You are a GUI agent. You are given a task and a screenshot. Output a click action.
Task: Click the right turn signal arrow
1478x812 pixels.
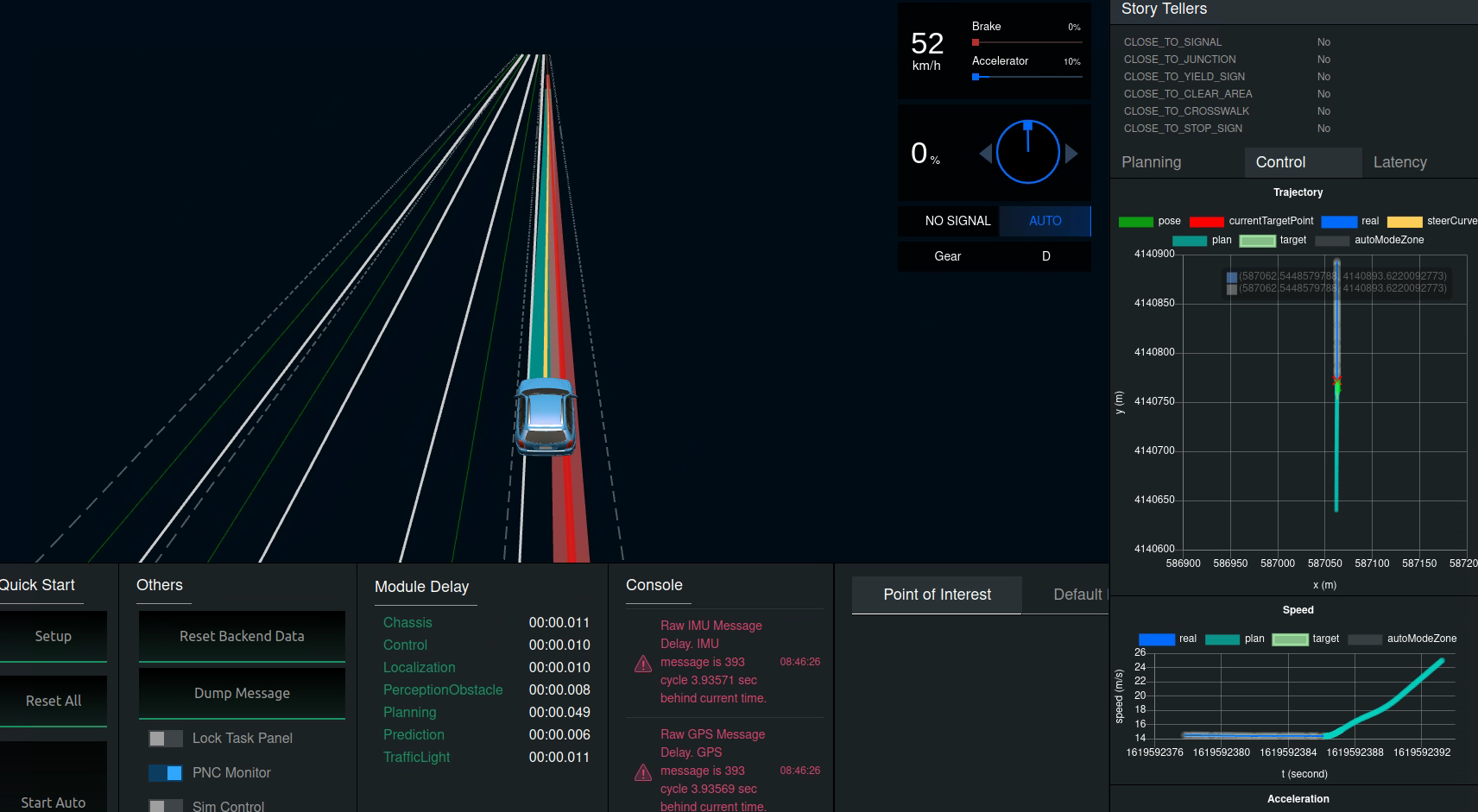[1071, 154]
